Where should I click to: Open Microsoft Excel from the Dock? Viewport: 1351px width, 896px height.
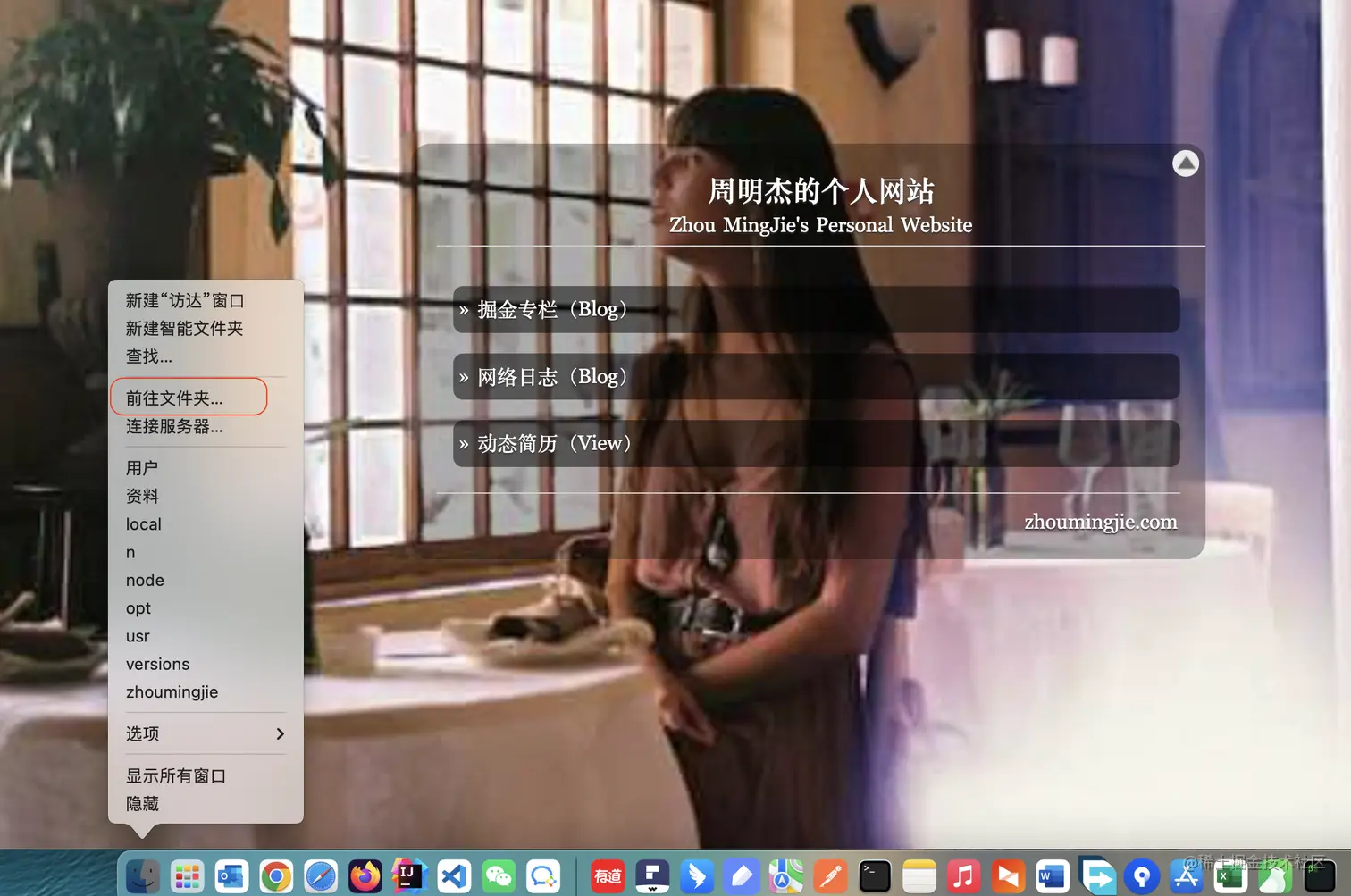(x=1230, y=876)
